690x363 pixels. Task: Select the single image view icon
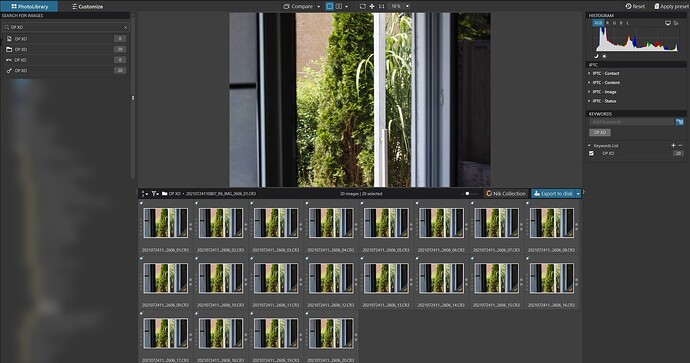pos(330,6)
